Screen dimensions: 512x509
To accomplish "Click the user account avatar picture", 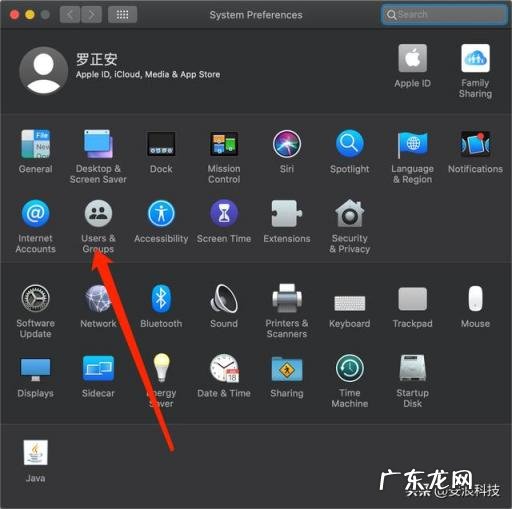I will 44,71.
